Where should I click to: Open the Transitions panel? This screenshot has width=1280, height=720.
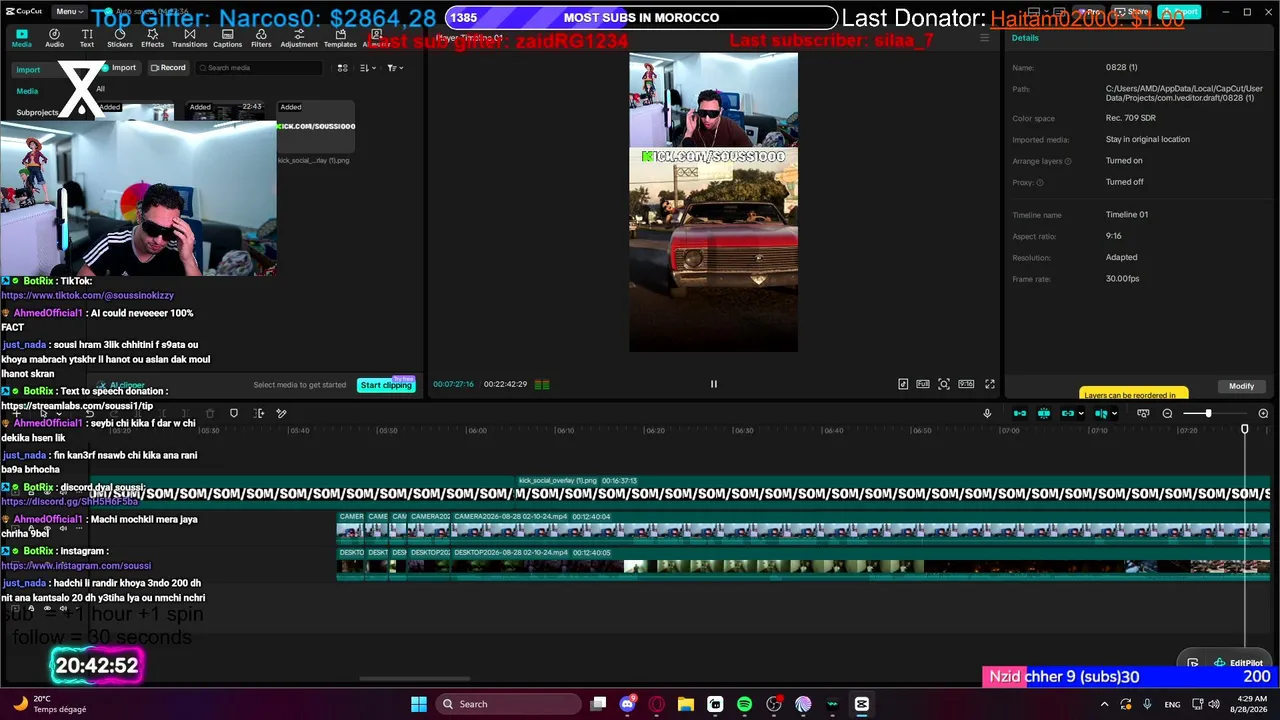189,38
